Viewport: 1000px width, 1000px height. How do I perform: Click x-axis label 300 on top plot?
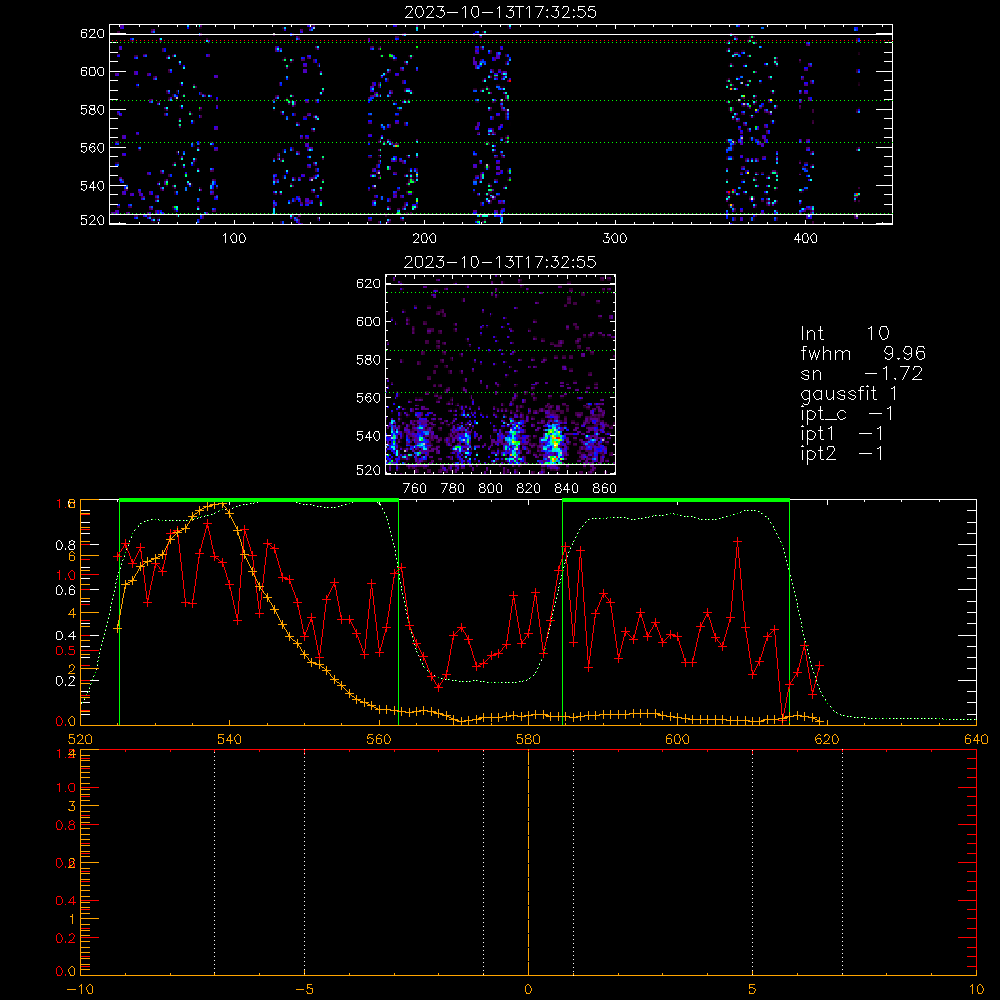click(x=615, y=239)
